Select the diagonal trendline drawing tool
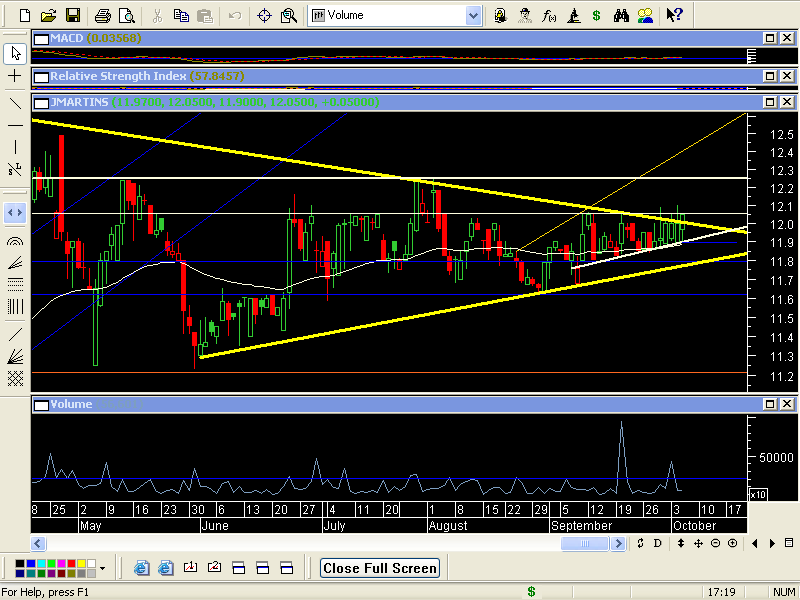Image resolution: width=800 pixels, height=600 pixels. coord(15,103)
